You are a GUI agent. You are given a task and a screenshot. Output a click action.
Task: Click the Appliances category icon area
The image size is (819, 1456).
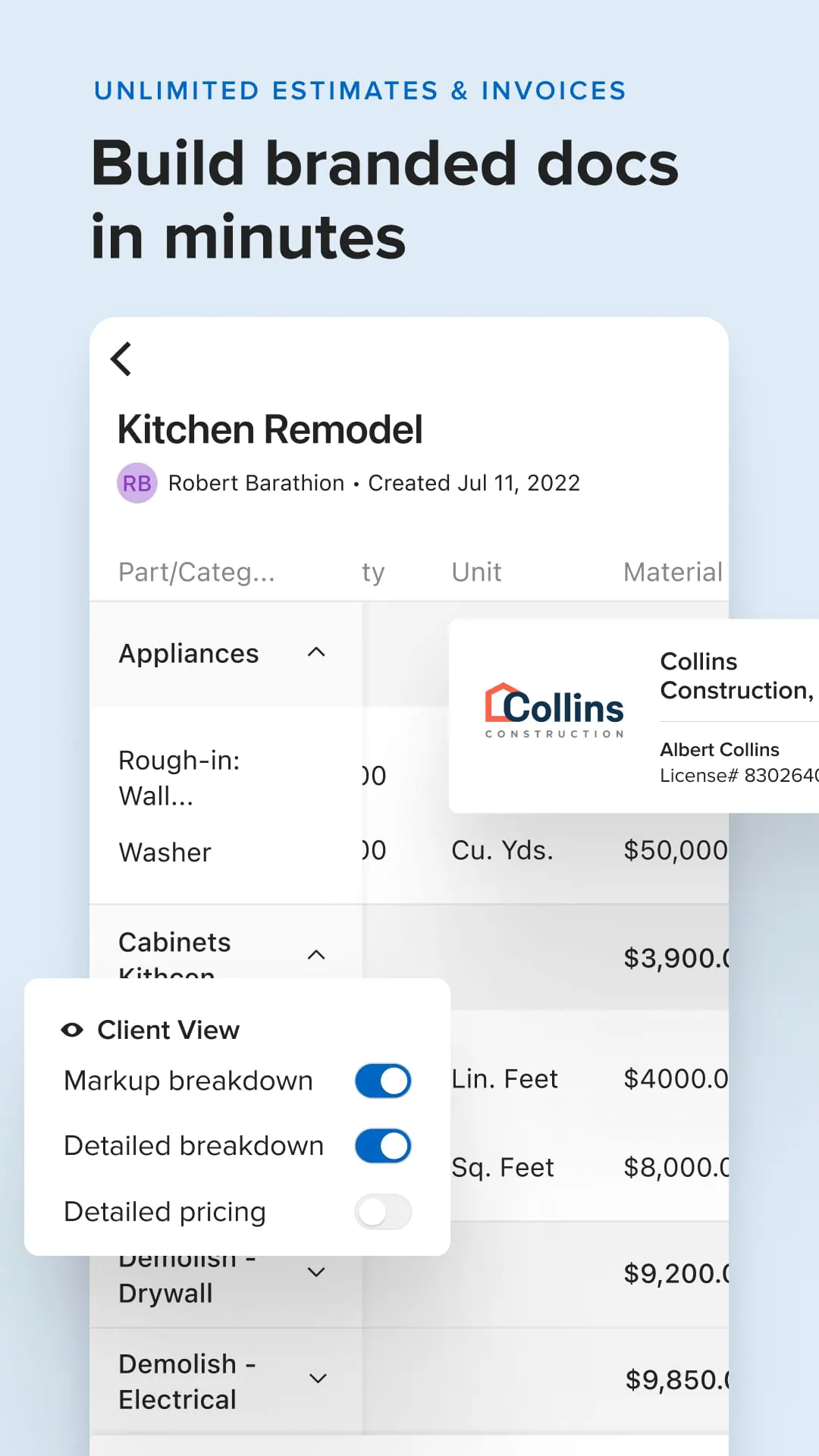coord(317,653)
